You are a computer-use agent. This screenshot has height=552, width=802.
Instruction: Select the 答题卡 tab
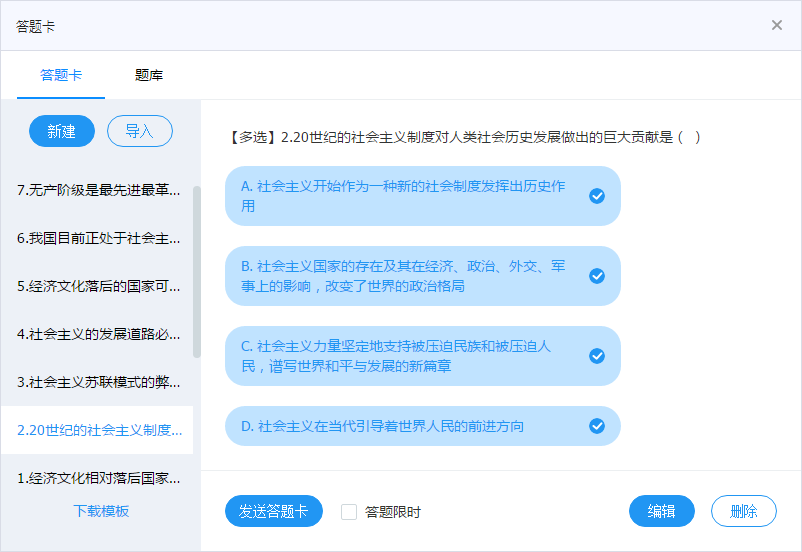(x=61, y=75)
